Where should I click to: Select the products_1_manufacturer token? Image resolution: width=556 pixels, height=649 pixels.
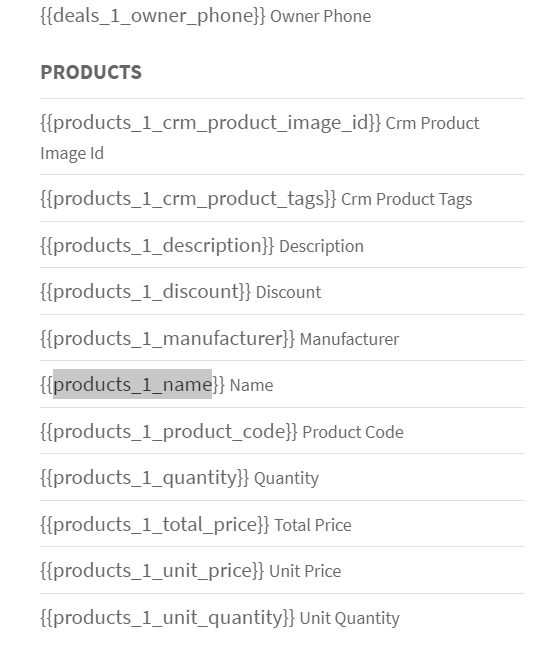167,339
